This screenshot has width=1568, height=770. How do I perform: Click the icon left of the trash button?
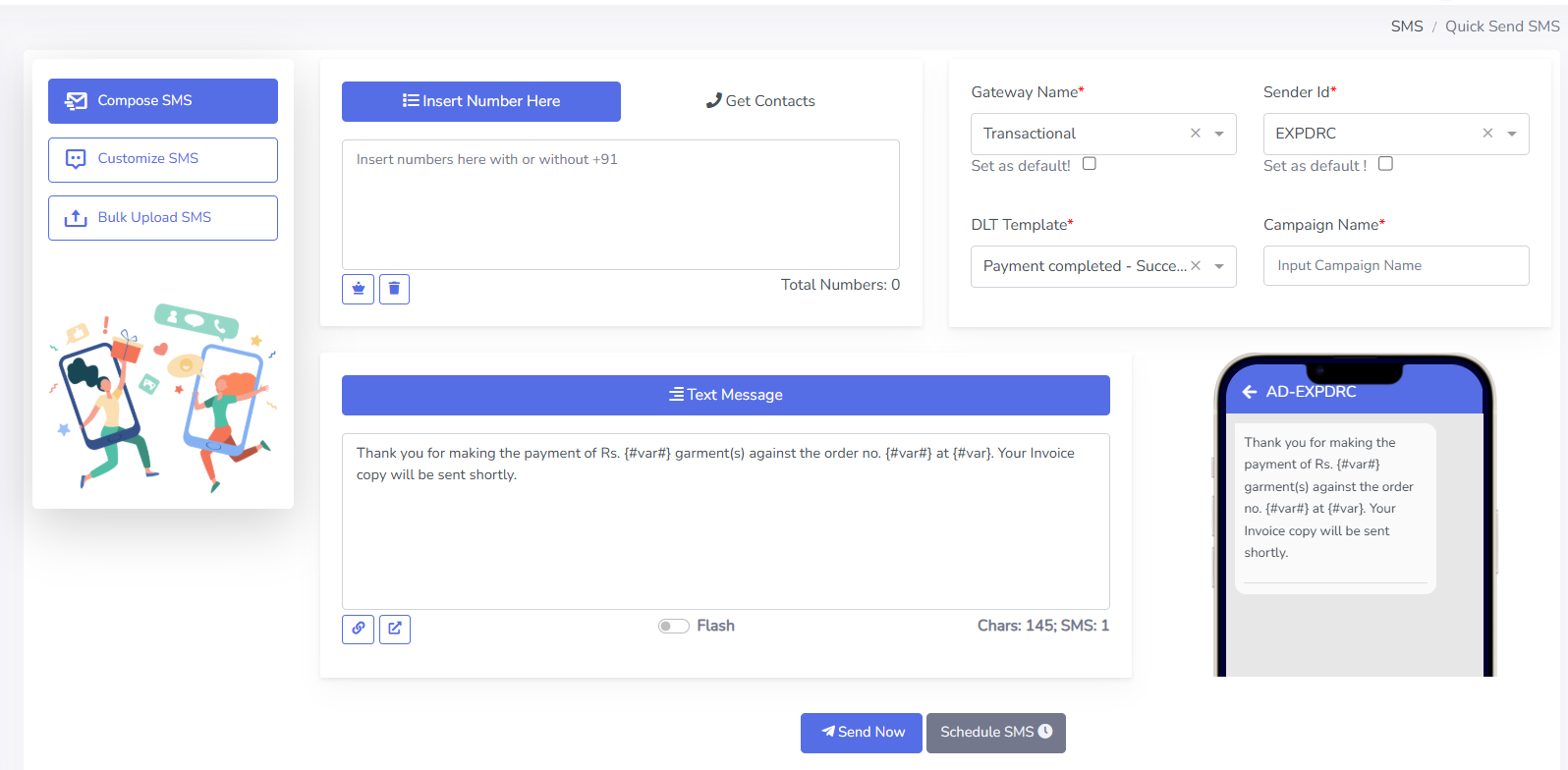click(x=359, y=289)
